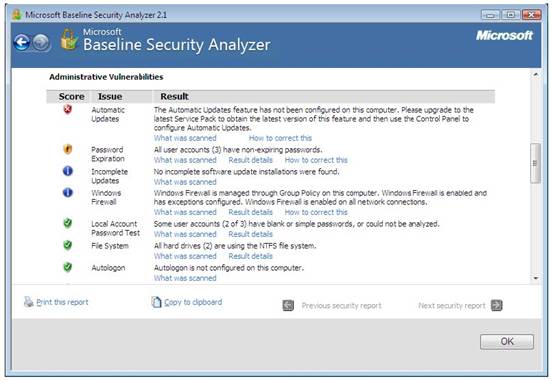The height and width of the screenshot is (381, 553).
Task: Click the red X score icon for Automatic Updates
Action: pos(68,110)
